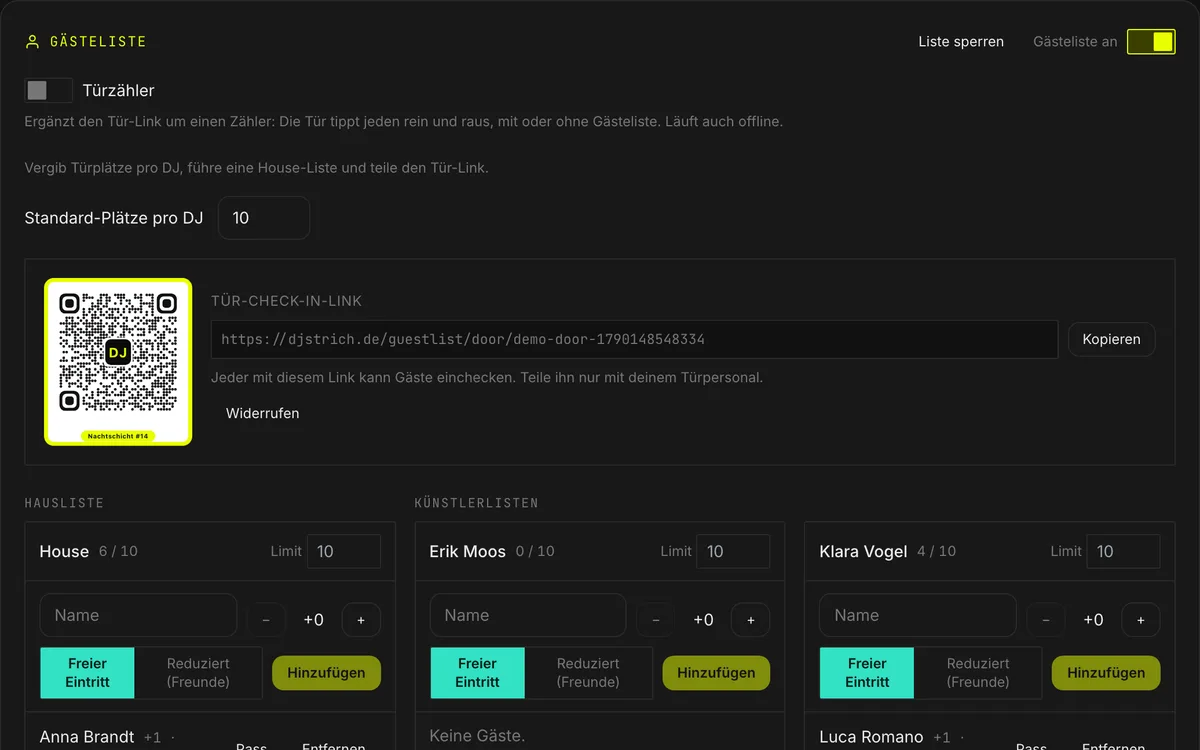This screenshot has width=1200, height=750.
Task: Focus the Standard-Plätze pro DJ field
Action: pos(264,218)
